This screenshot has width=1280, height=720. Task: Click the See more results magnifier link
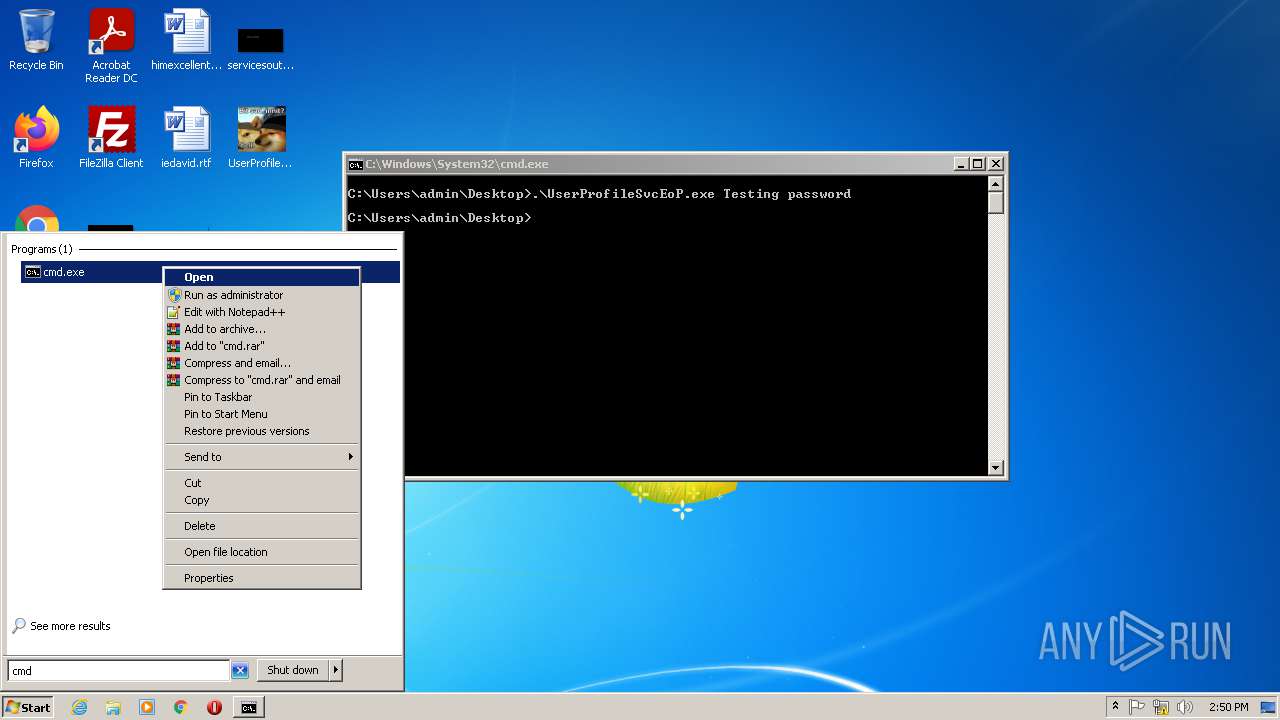(x=61, y=626)
